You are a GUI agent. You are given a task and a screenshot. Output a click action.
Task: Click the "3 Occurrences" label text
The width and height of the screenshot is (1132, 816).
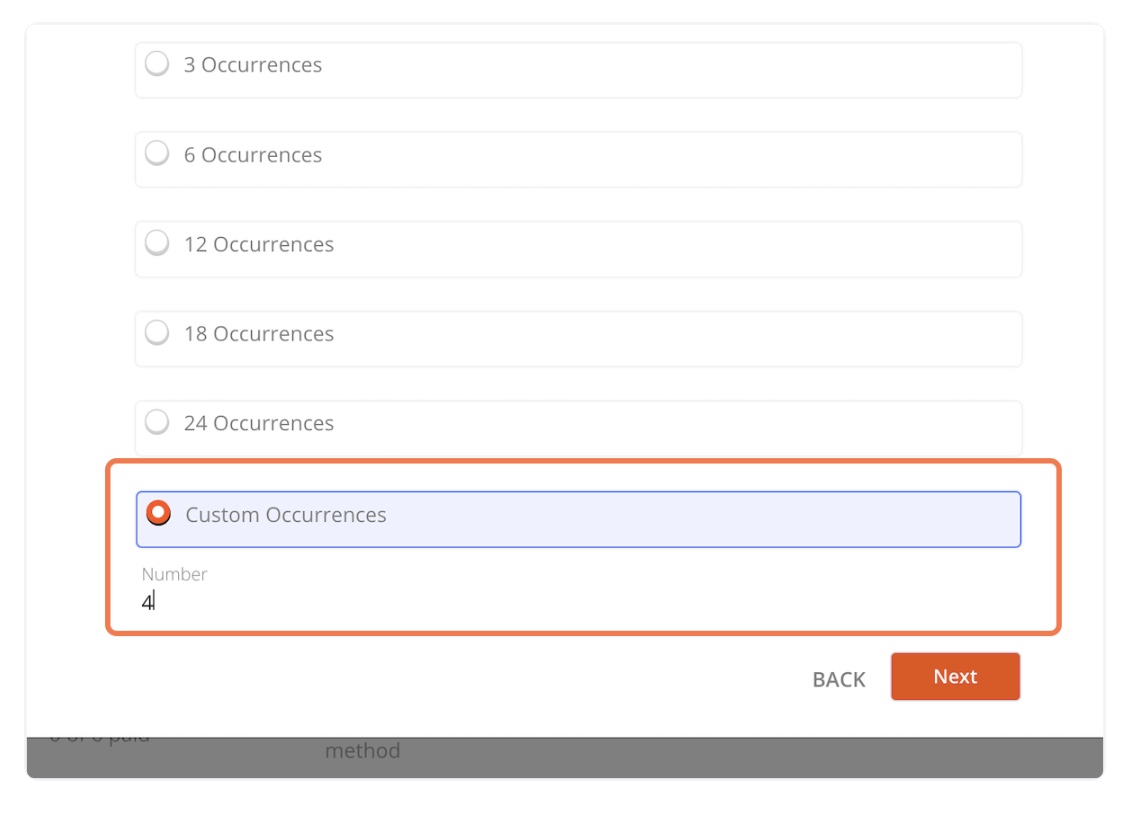(252, 65)
